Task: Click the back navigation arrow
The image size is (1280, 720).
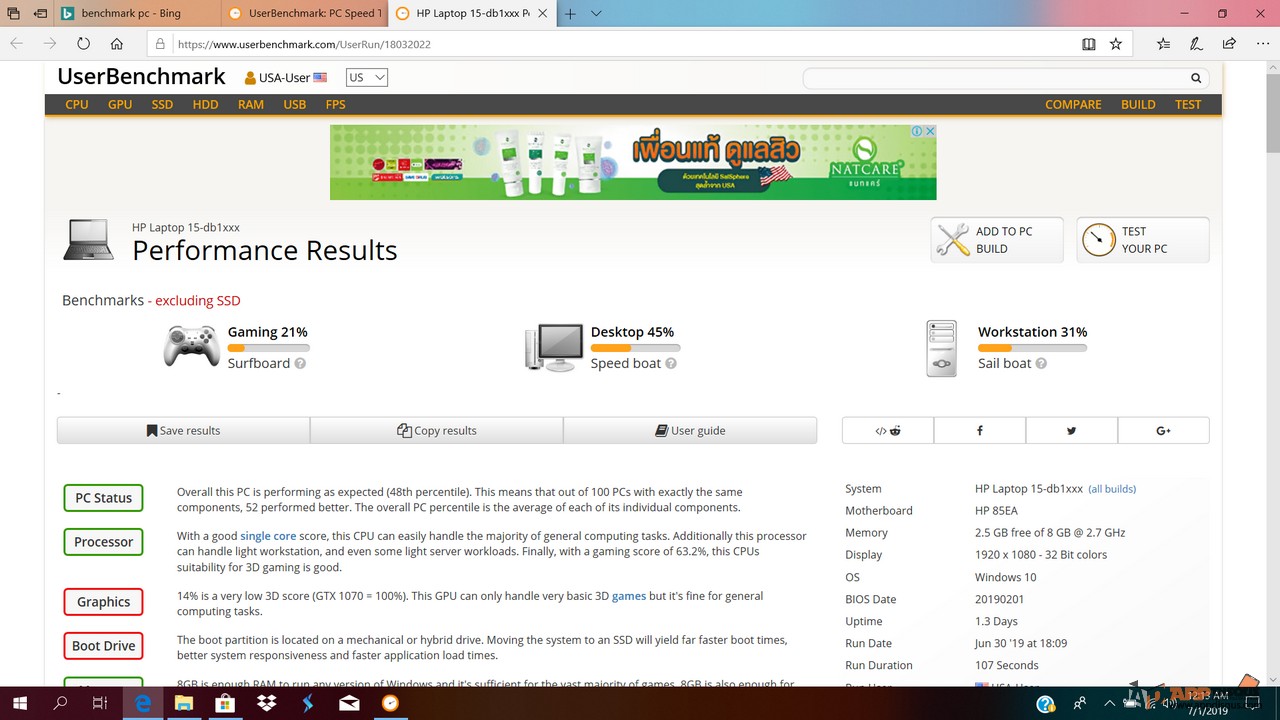Action: pos(16,44)
